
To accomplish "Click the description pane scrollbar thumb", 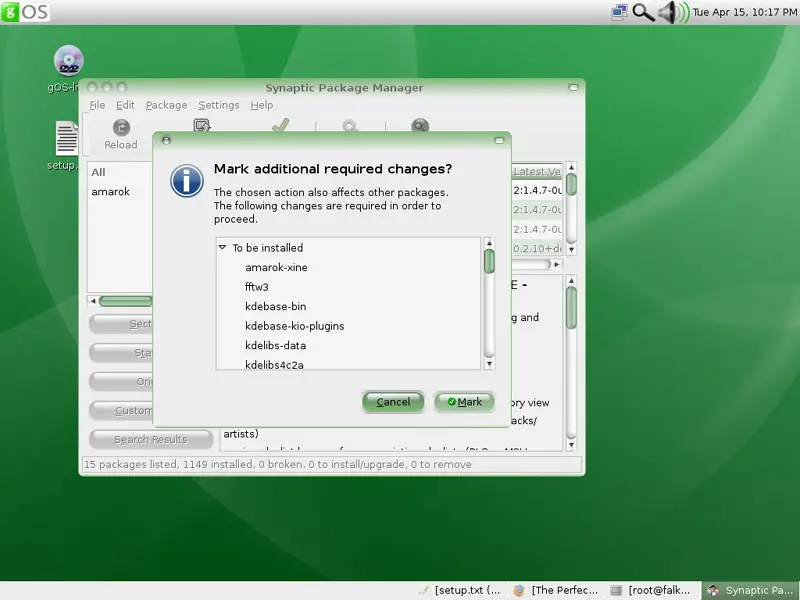I will click(x=571, y=308).
